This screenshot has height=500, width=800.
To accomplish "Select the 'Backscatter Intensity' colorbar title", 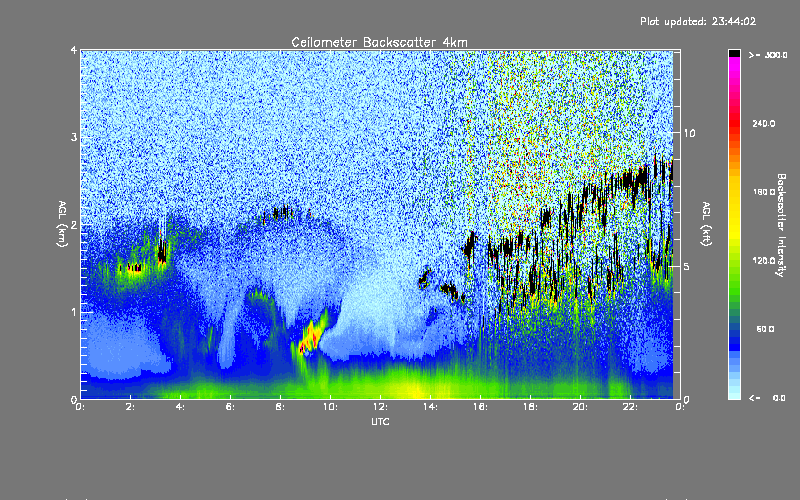I will 781,225.
